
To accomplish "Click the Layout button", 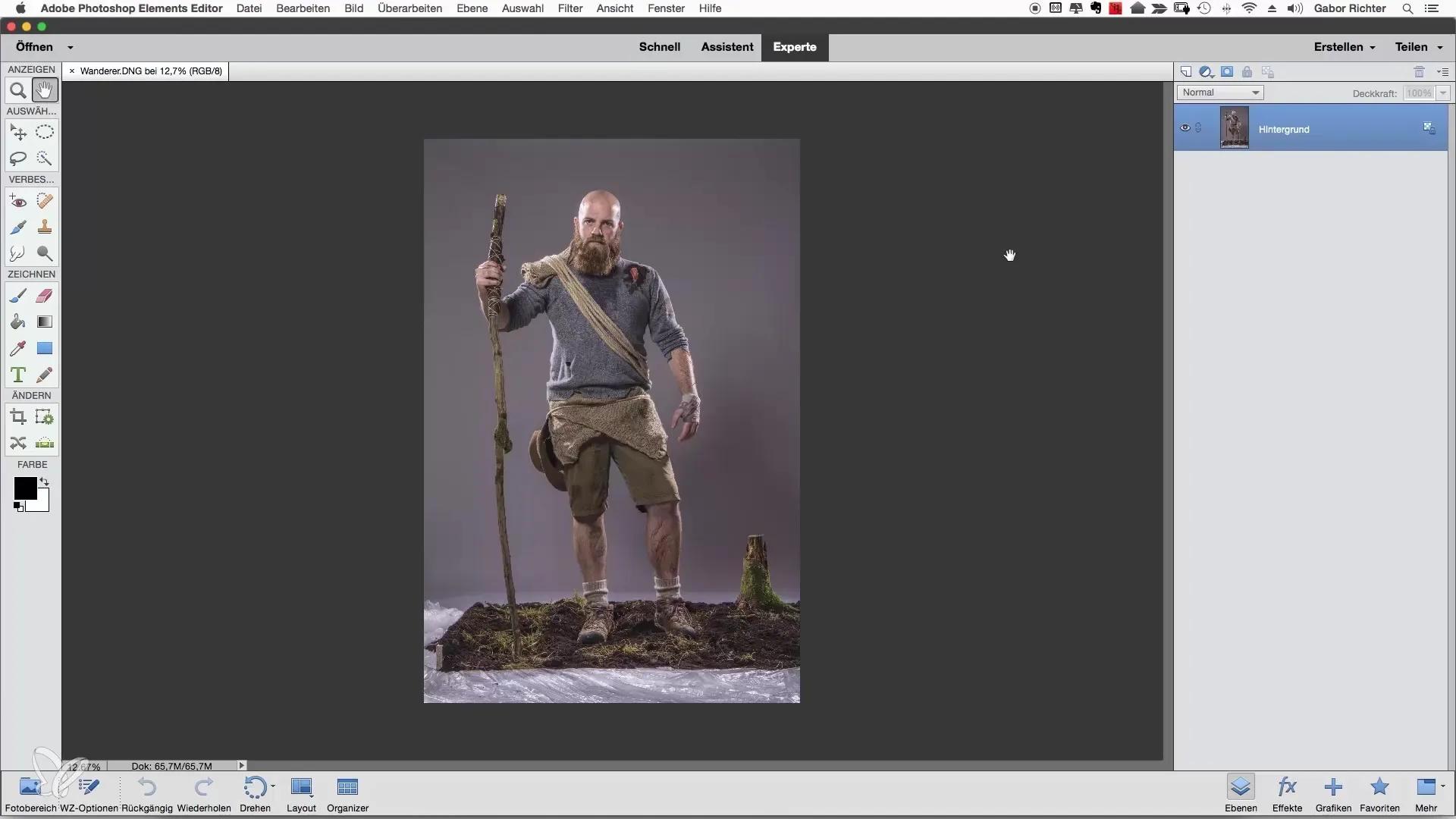I will tap(301, 794).
